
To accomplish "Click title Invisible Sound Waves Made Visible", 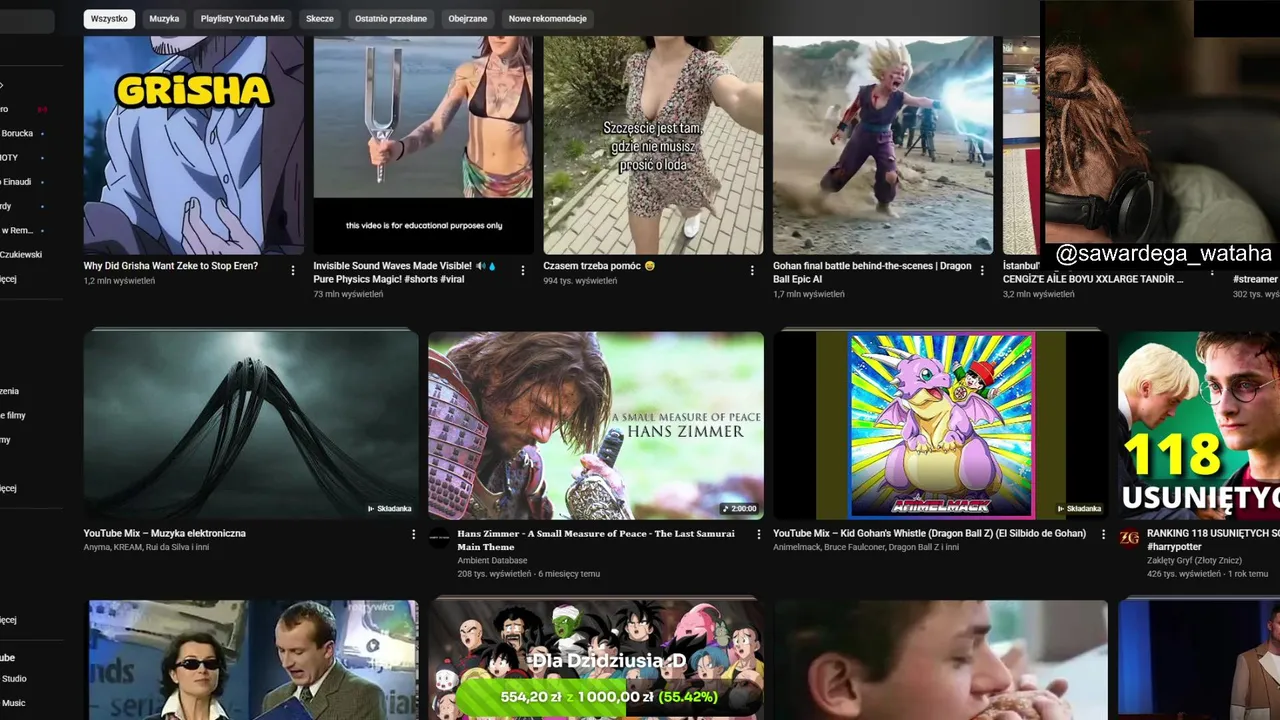I will [x=405, y=273].
